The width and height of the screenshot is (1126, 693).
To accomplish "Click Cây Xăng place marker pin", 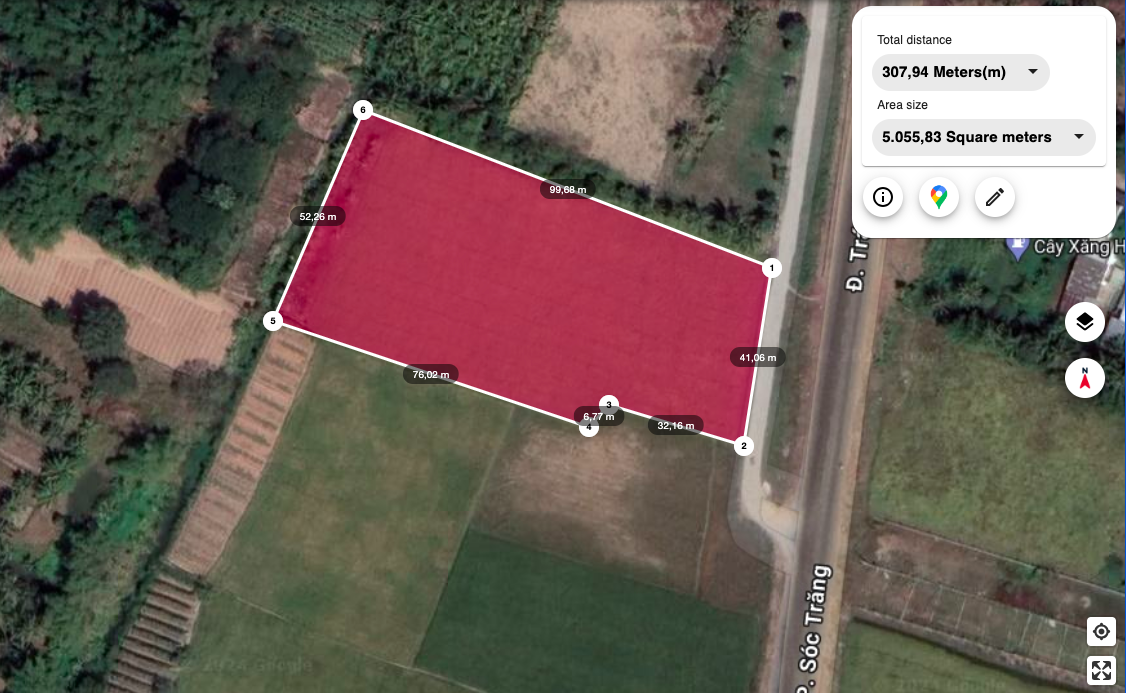I will pyautogui.click(x=1018, y=248).
